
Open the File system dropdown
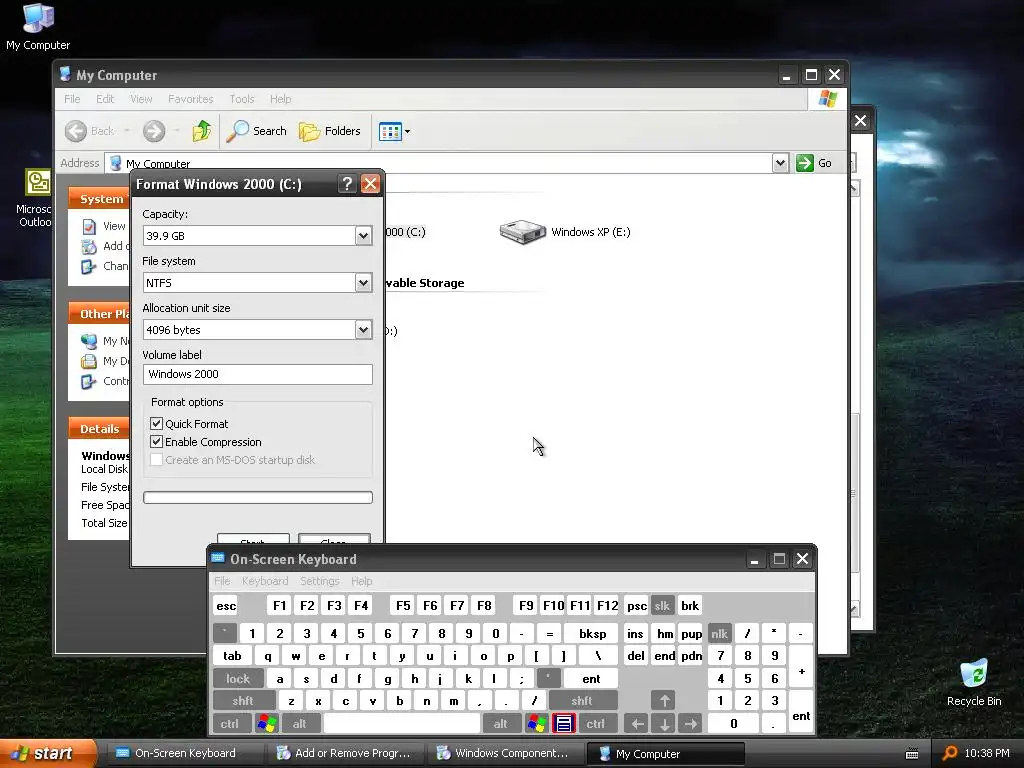tap(364, 283)
